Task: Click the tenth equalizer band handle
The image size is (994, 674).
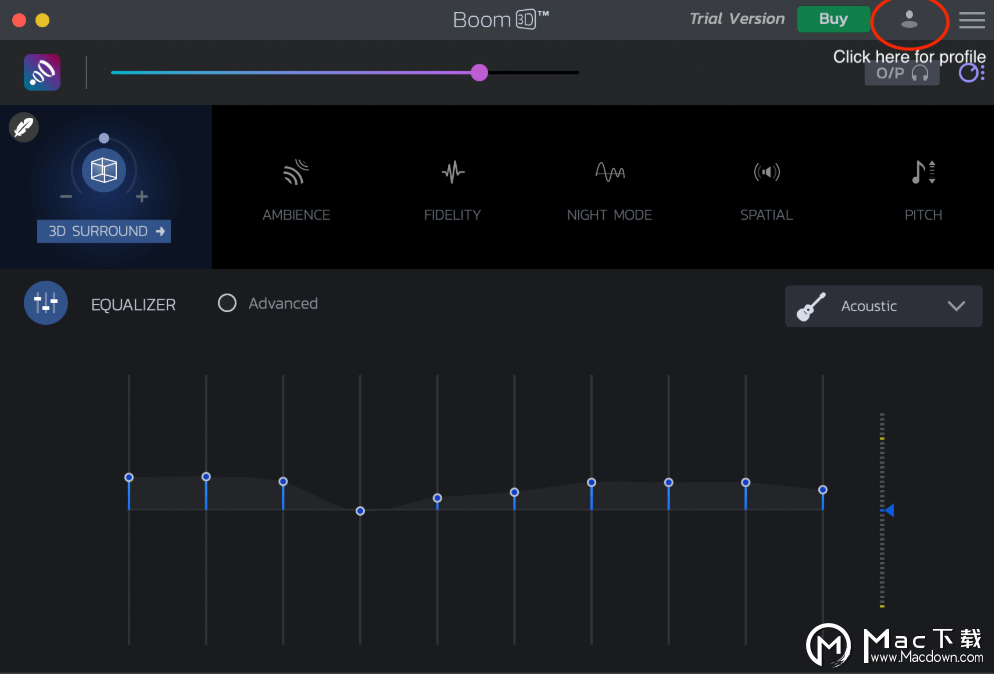Action: pos(823,490)
